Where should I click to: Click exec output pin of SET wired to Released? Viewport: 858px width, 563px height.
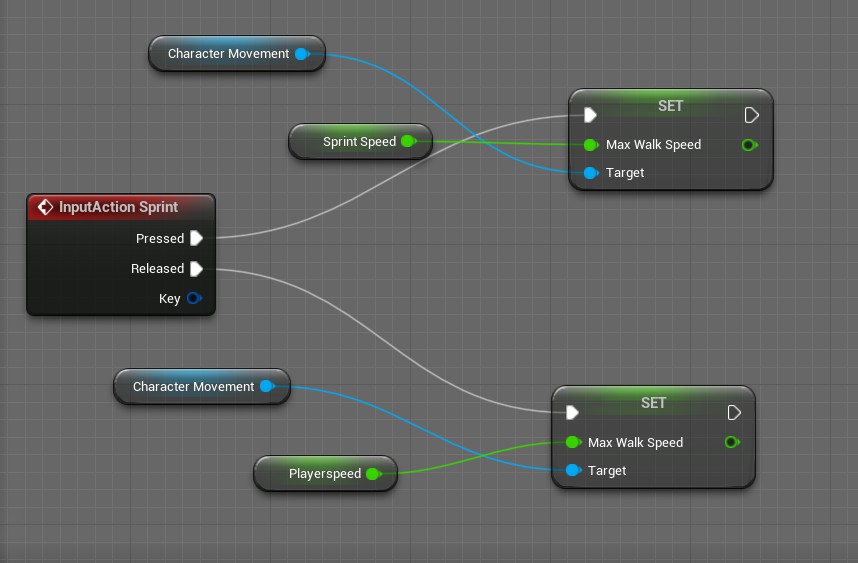(x=733, y=412)
